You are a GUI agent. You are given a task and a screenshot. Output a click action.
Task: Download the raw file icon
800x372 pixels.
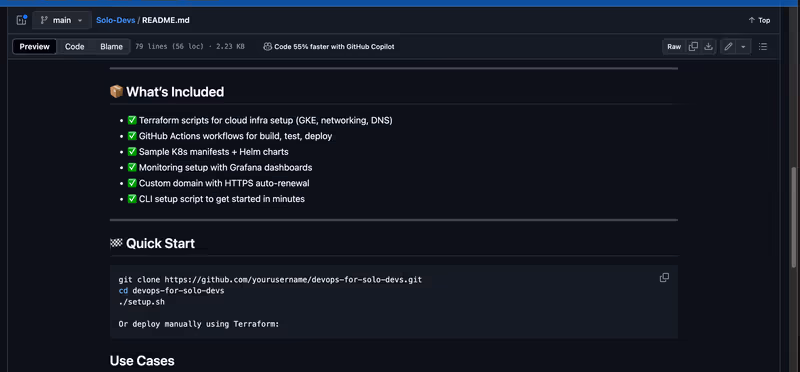coord(708,46)
